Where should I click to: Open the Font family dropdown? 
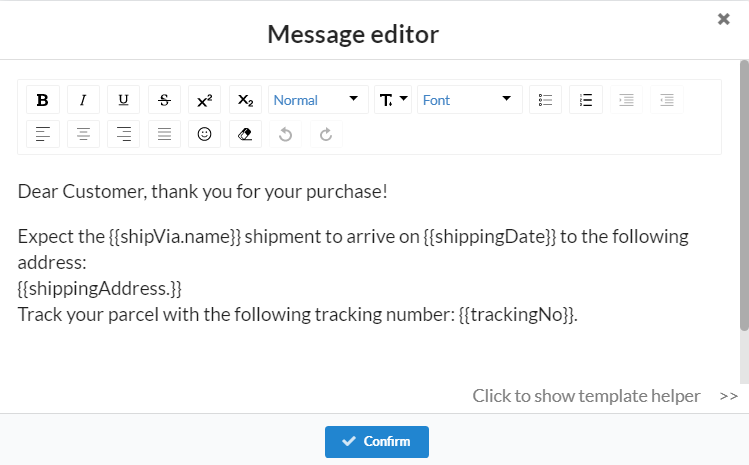click(470, 100)
